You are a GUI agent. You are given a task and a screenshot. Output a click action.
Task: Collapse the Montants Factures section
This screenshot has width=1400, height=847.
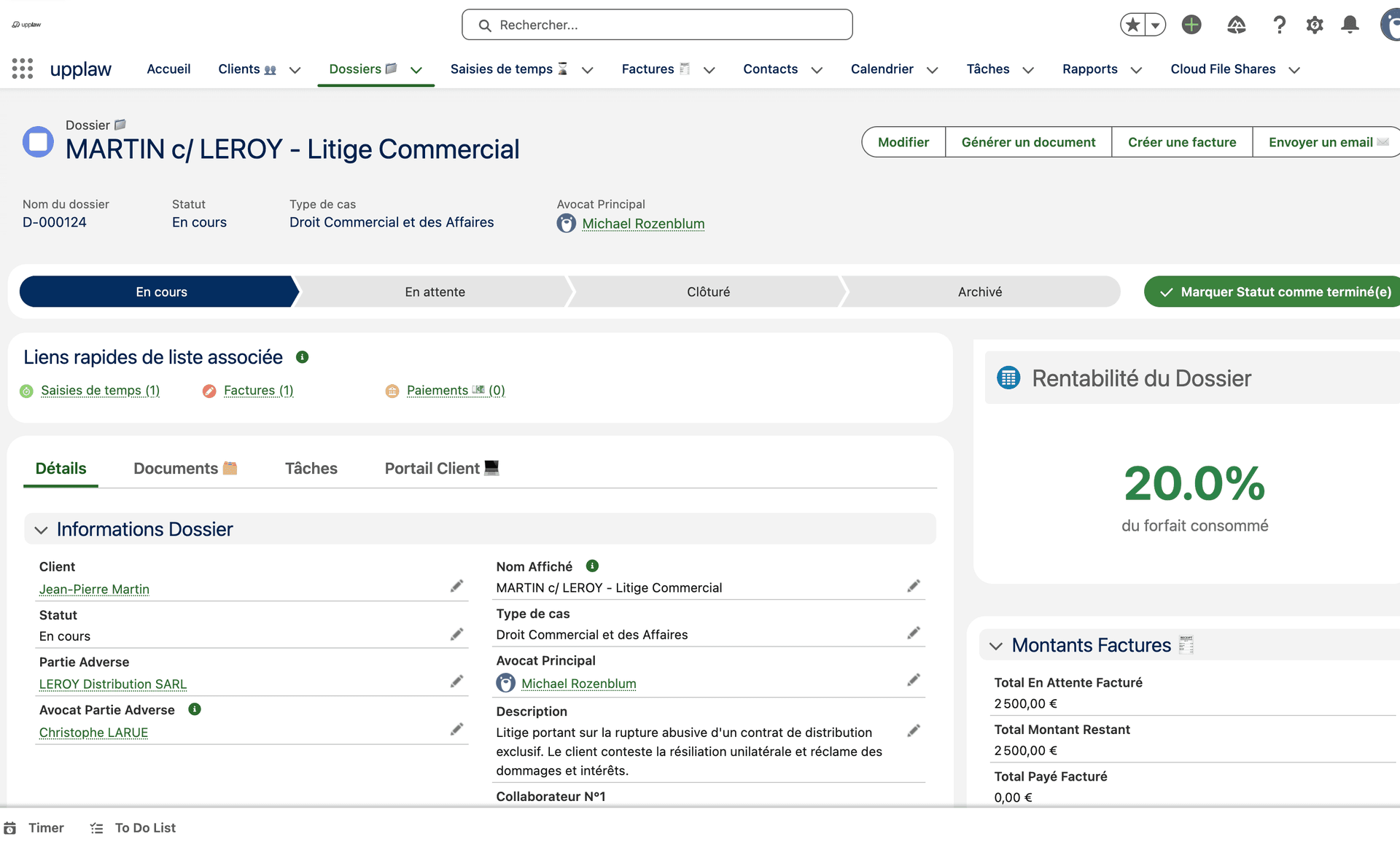pyautogui.click(x=996, y=645)
